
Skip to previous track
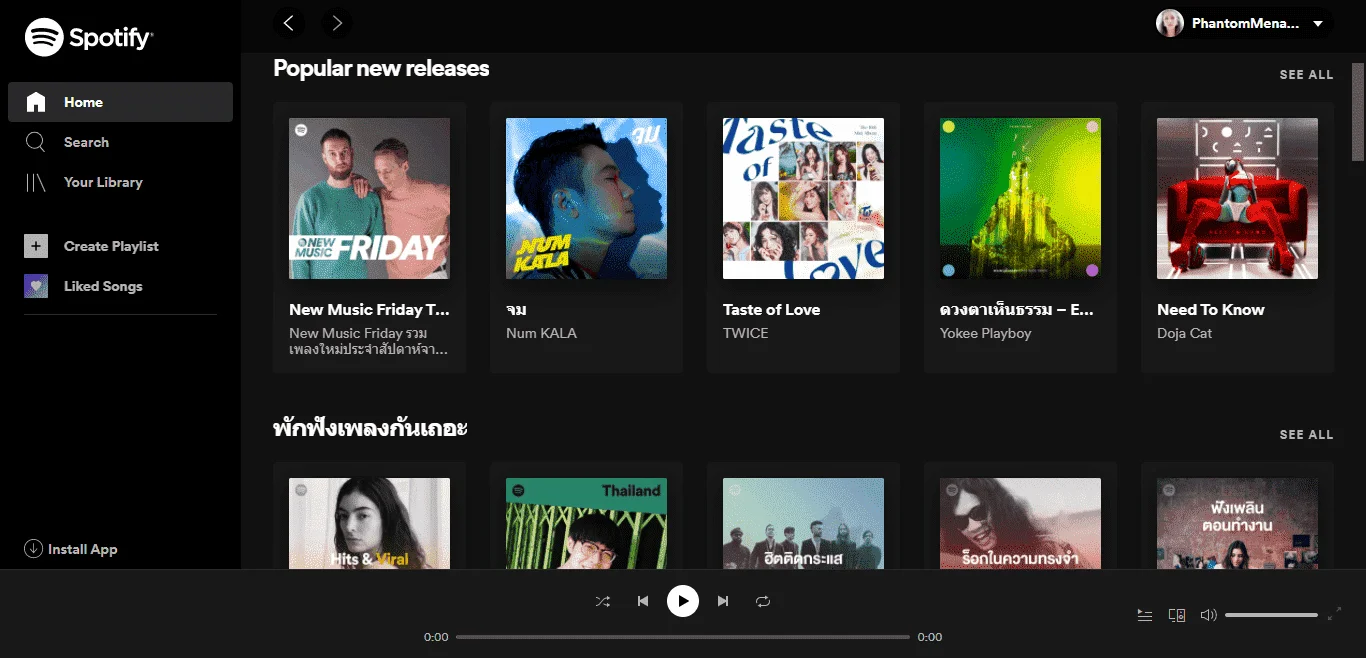(x=643, y=601)
